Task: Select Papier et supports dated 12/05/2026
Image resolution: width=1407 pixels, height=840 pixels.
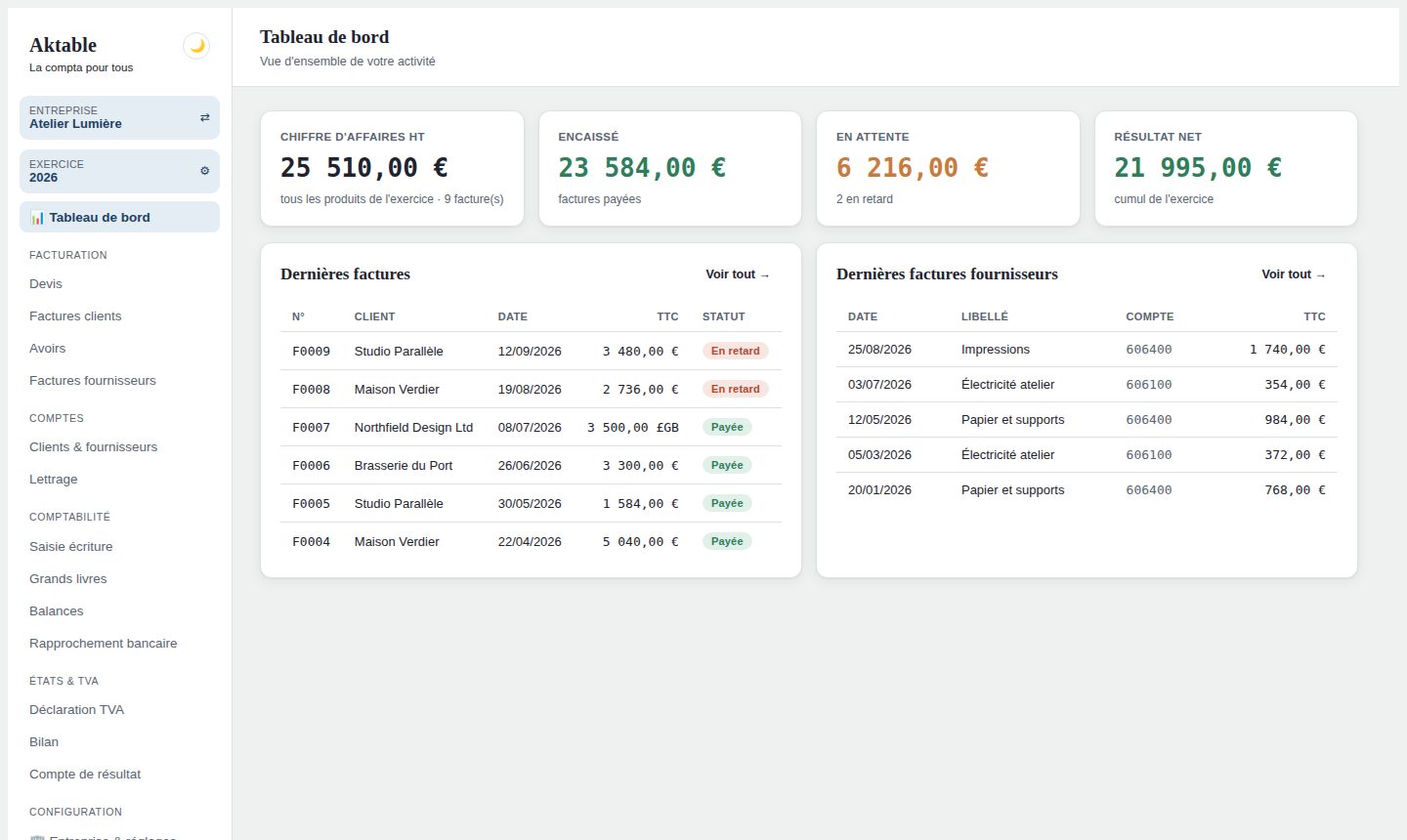Action: (x=1012, y=420)
